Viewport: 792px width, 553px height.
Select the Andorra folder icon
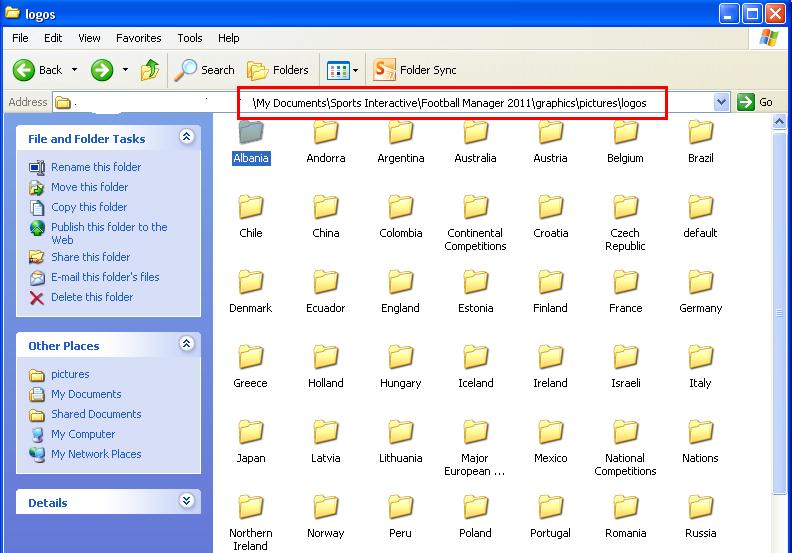point(326,132)
